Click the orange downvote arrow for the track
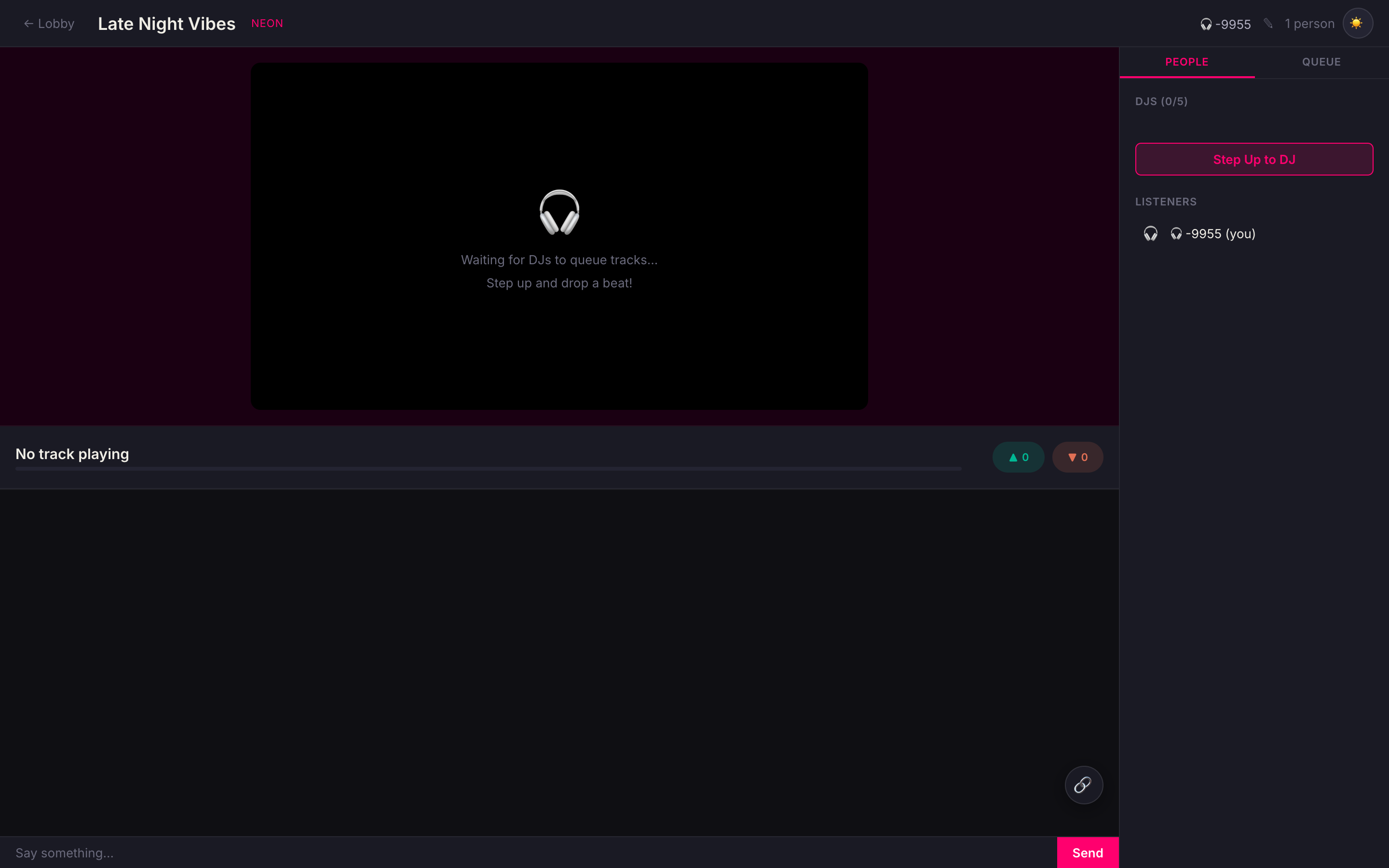 click(1077, 456)
